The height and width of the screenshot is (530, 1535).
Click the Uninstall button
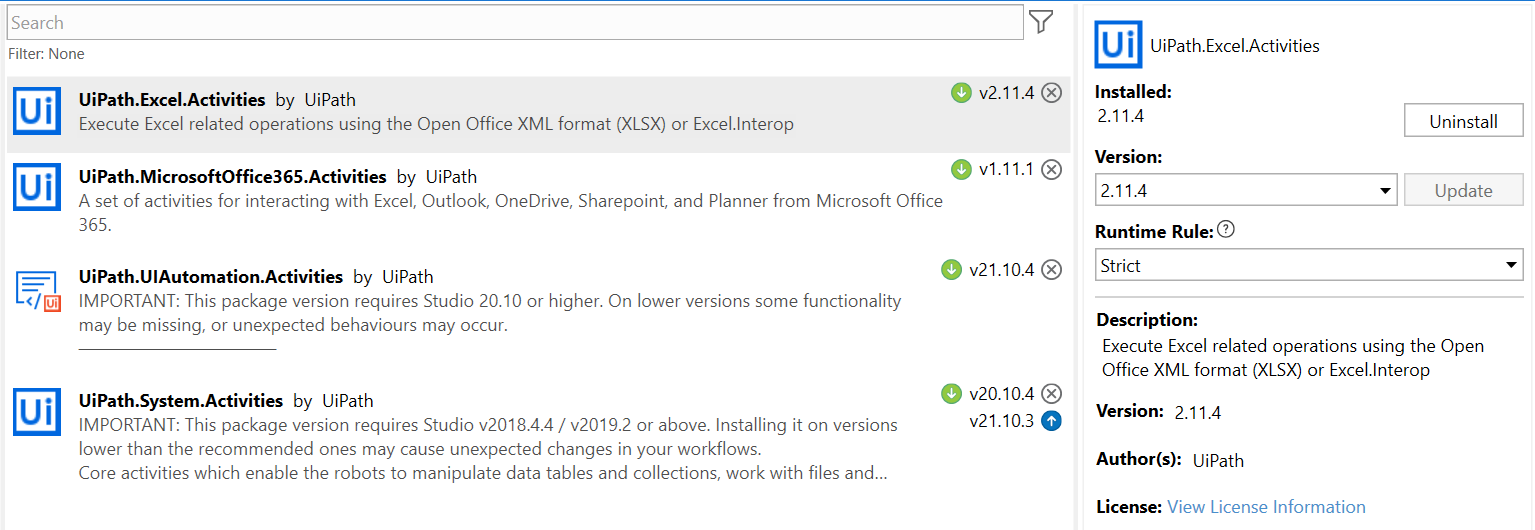pos(1463,121)
